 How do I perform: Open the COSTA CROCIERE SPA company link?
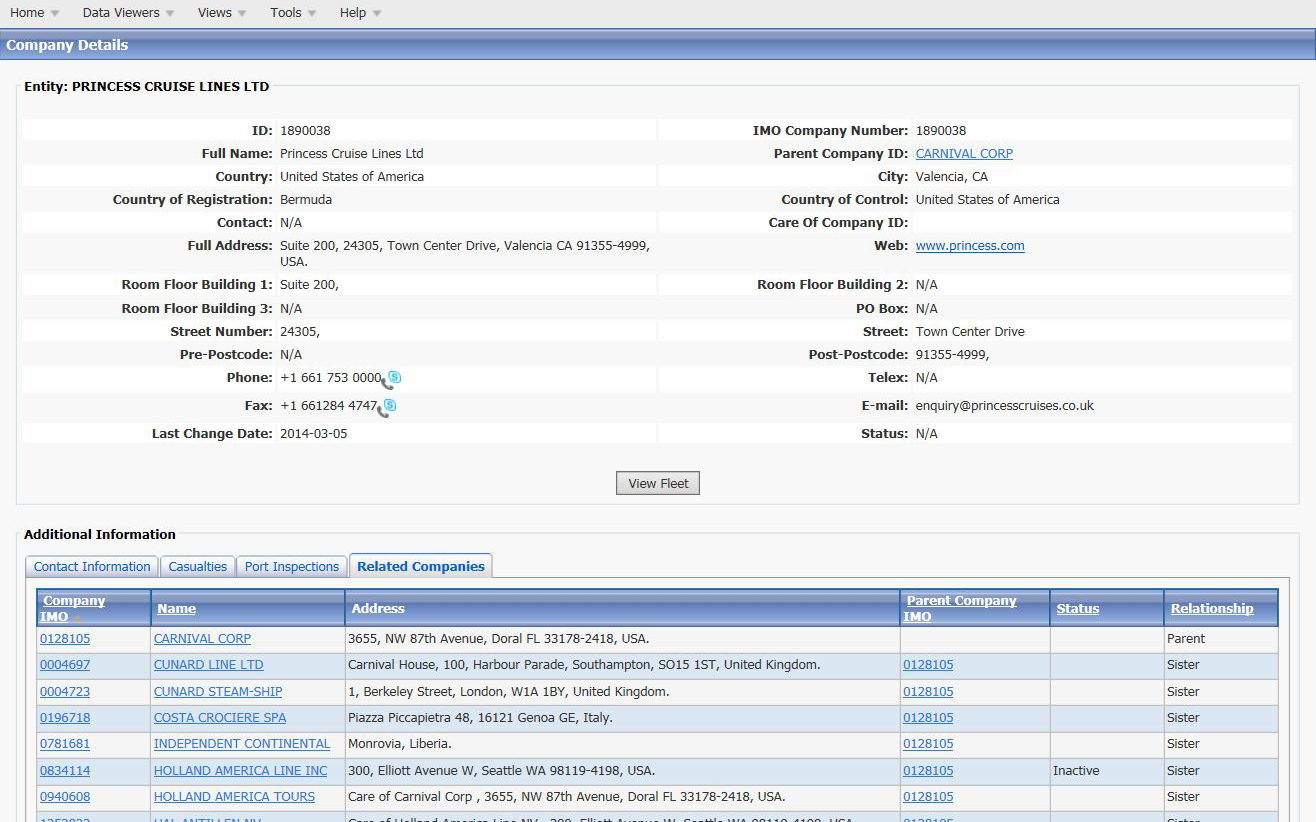pos(220,718)
